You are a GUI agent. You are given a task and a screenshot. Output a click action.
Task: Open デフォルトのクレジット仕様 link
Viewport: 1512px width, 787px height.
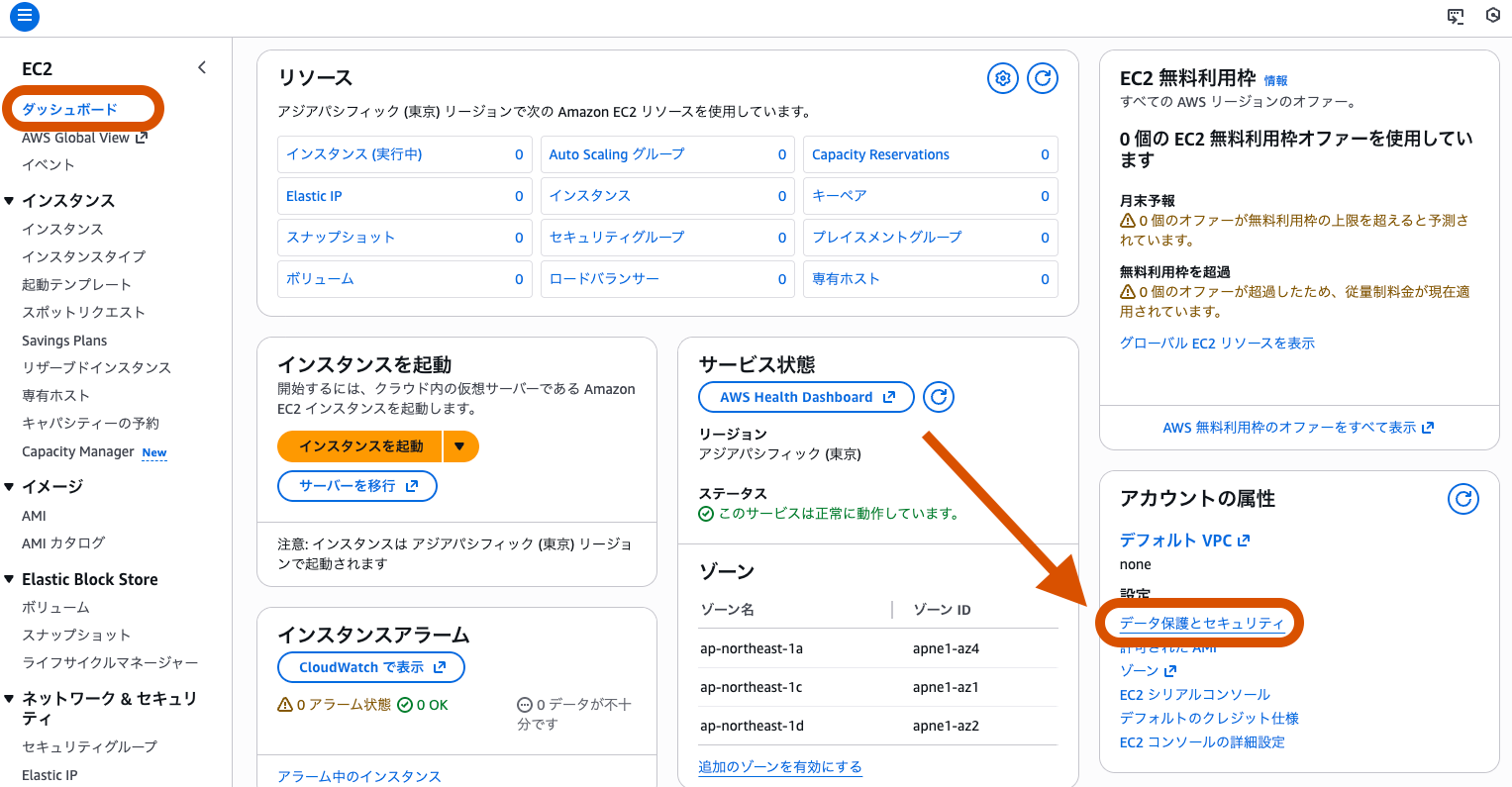pyautogui.click(x=1209, y=719)
